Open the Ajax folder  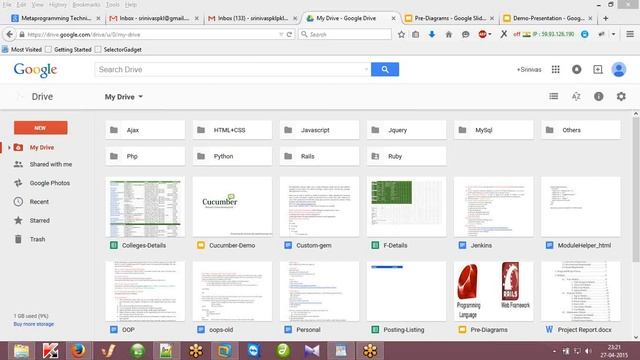[145, 130]
